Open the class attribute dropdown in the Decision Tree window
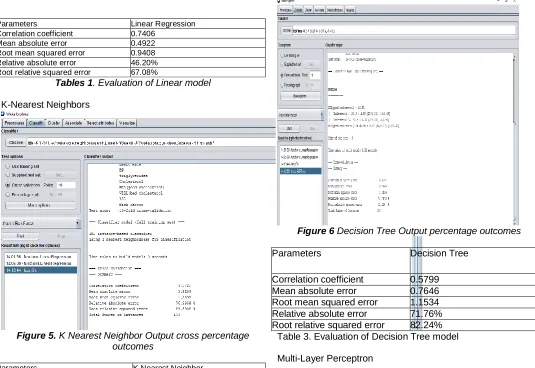The image size is (535, 368). click(x=301, y=115)
